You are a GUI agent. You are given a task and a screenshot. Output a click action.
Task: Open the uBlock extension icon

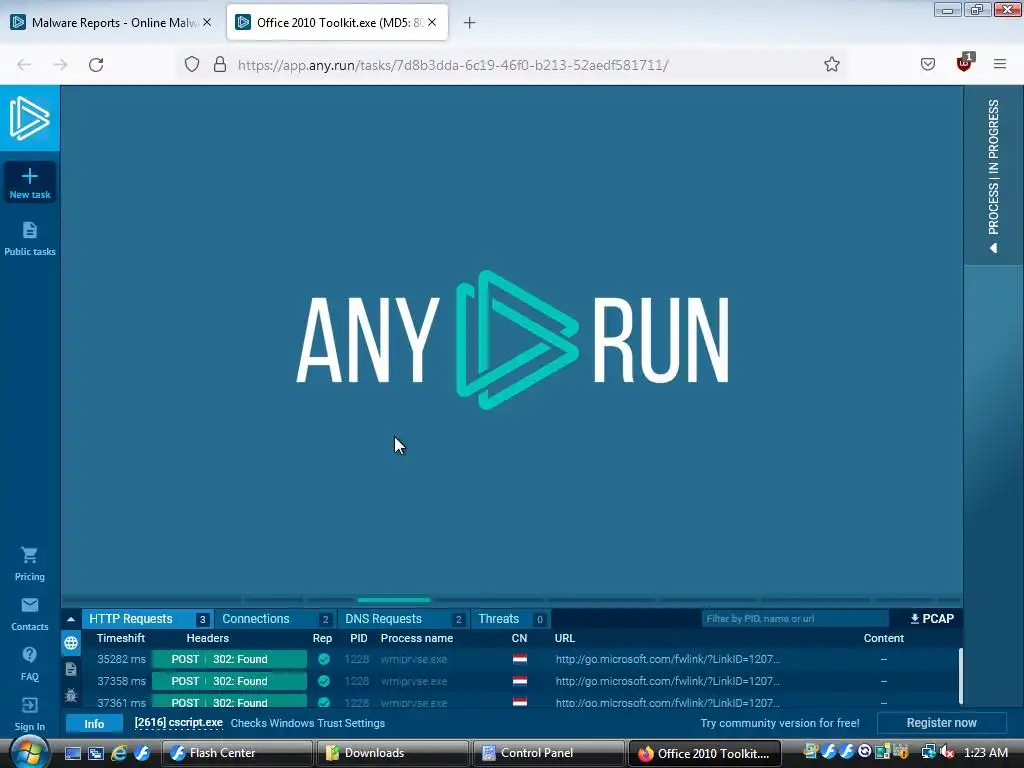[x=964, y=63]
